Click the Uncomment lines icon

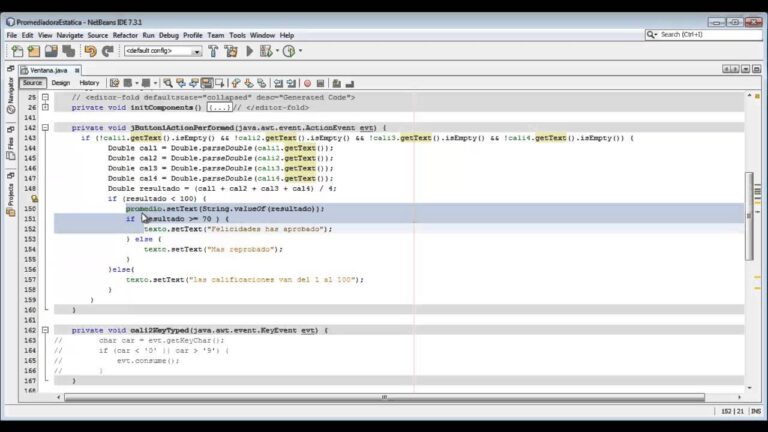click(350, 83)
